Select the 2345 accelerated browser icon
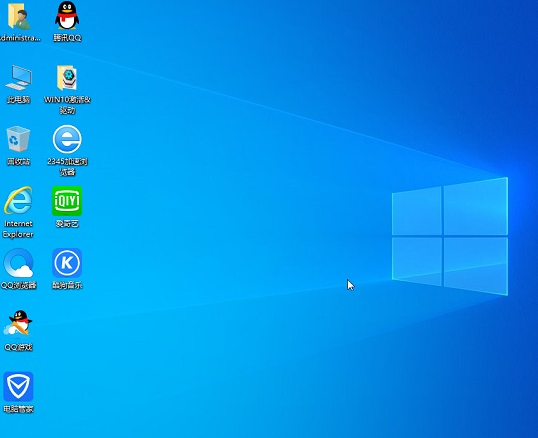Image resolution: width=538 pixels, height=438 pixels. 67,139
